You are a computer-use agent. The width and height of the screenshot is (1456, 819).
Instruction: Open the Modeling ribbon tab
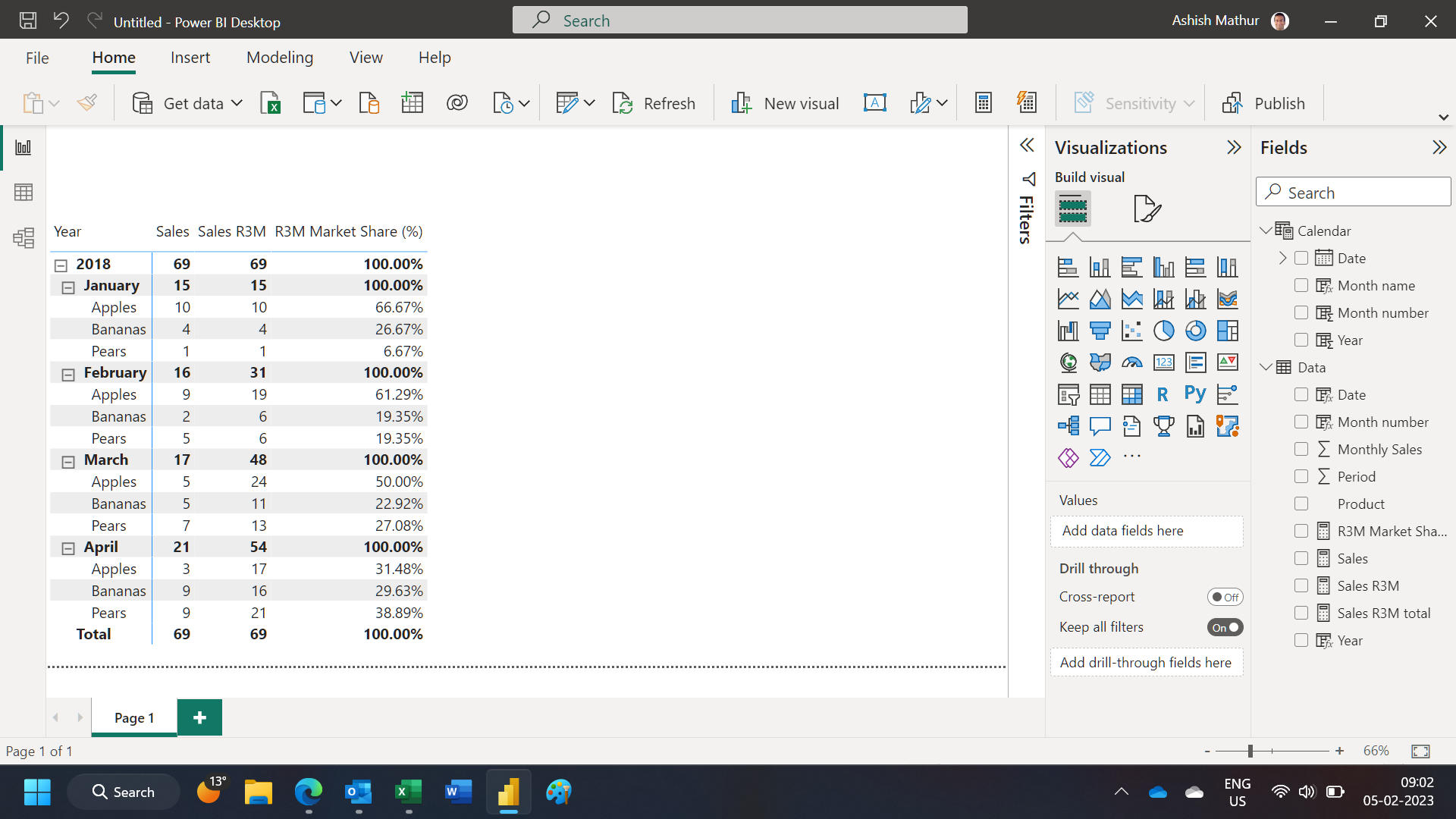280,58
